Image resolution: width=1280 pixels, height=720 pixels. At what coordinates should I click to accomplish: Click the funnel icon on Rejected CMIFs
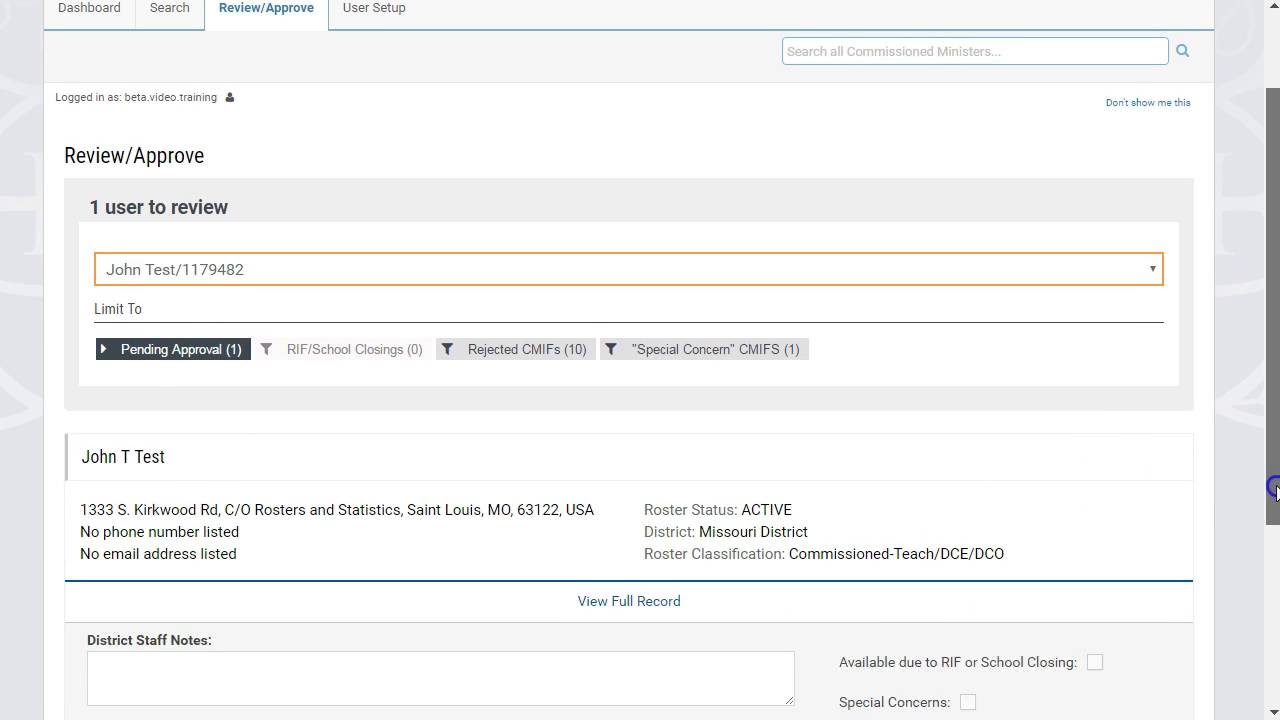[x=447, y=349]
